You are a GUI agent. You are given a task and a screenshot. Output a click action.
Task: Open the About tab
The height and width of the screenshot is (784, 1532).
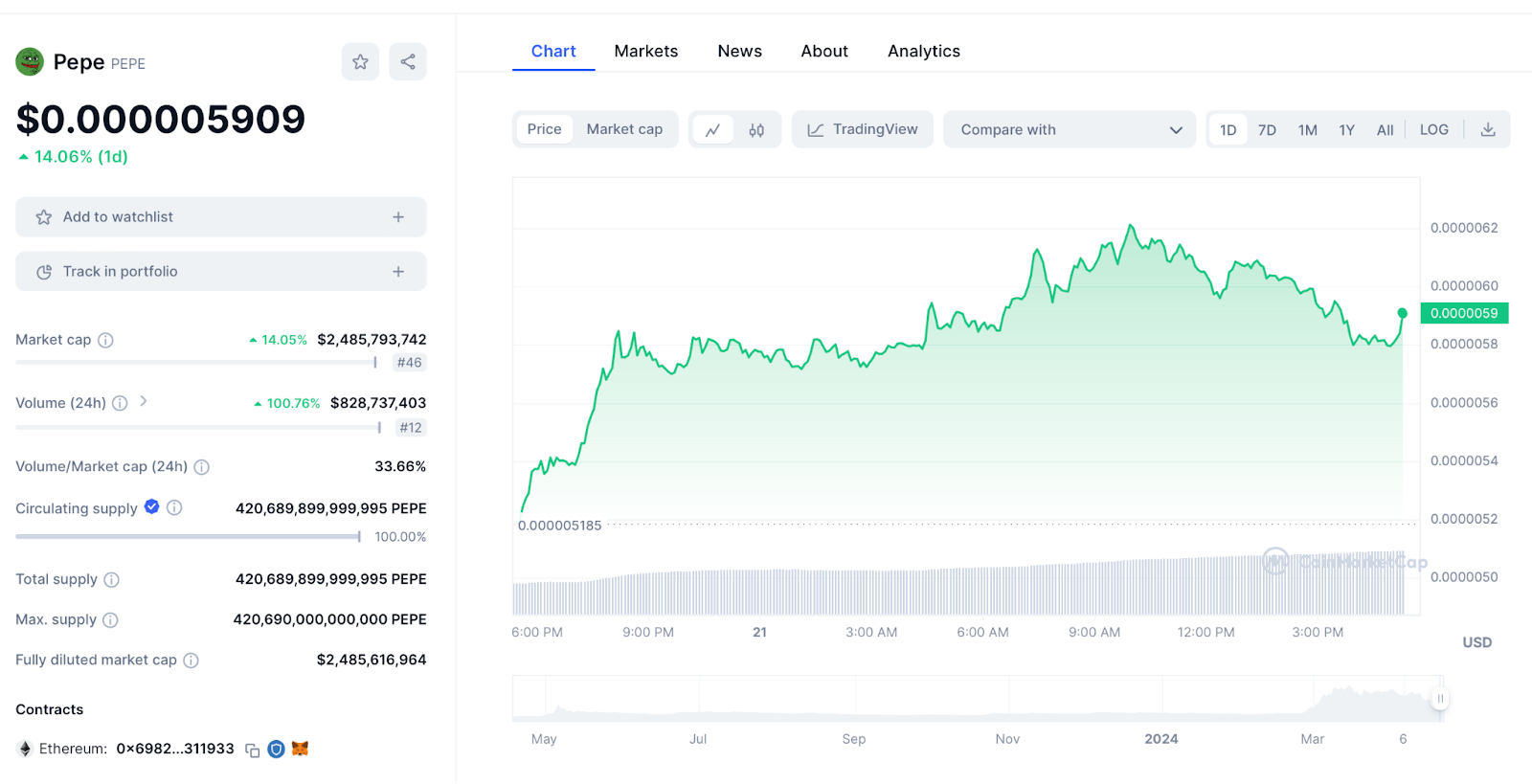tap(824, 52)
